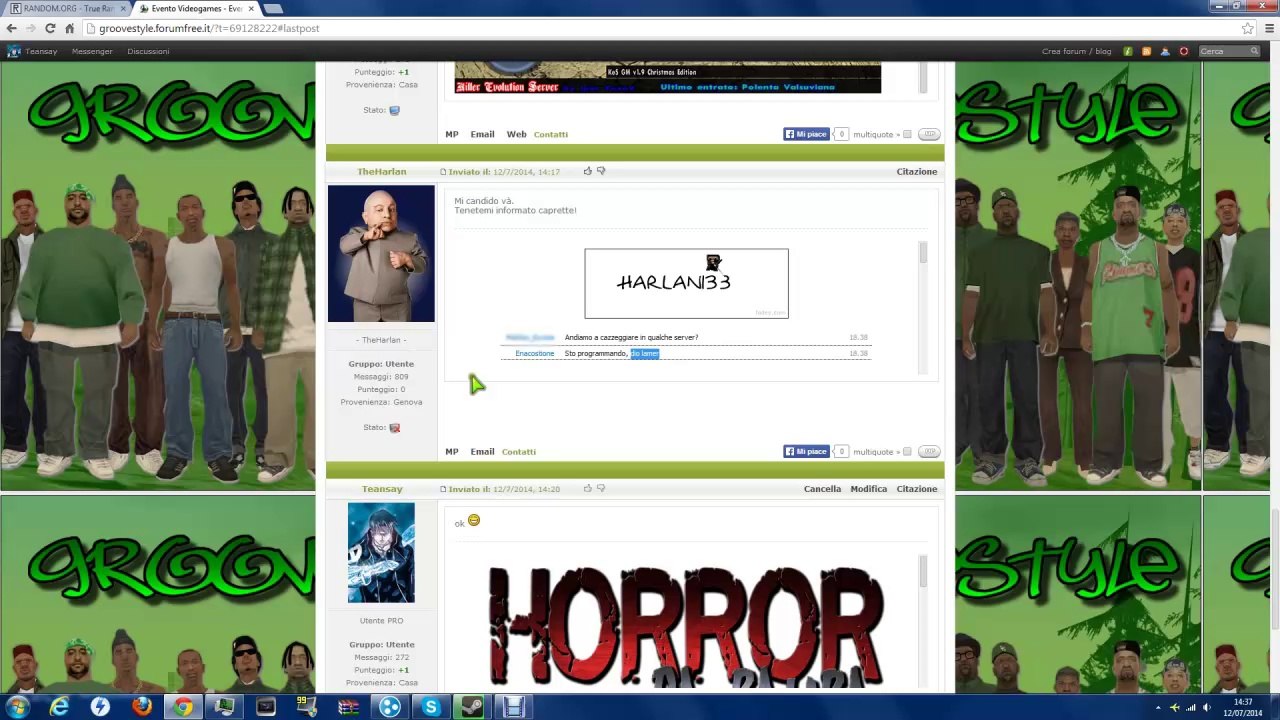
Task: Click Teansay's avatar image
Action: [381, 553]
